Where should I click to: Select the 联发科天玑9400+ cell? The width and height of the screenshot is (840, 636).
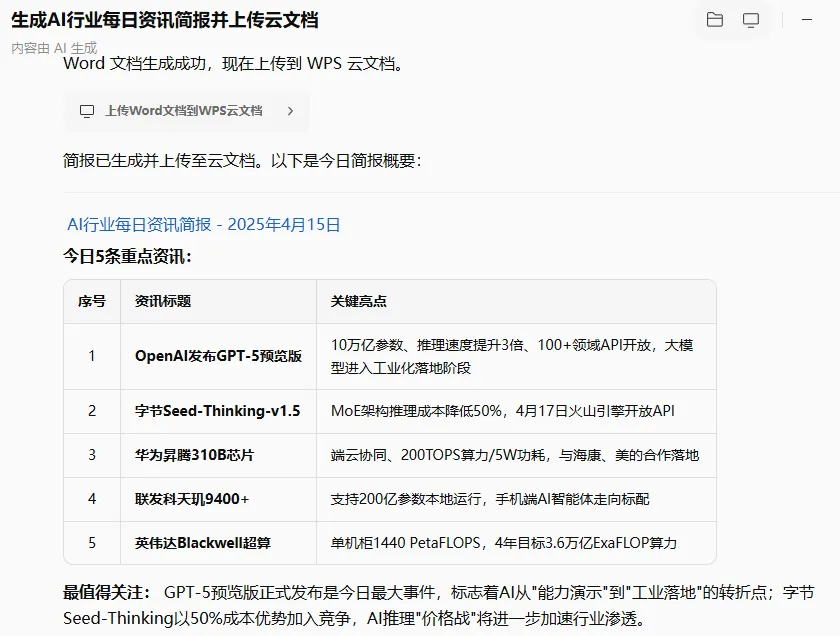[219, 499]
